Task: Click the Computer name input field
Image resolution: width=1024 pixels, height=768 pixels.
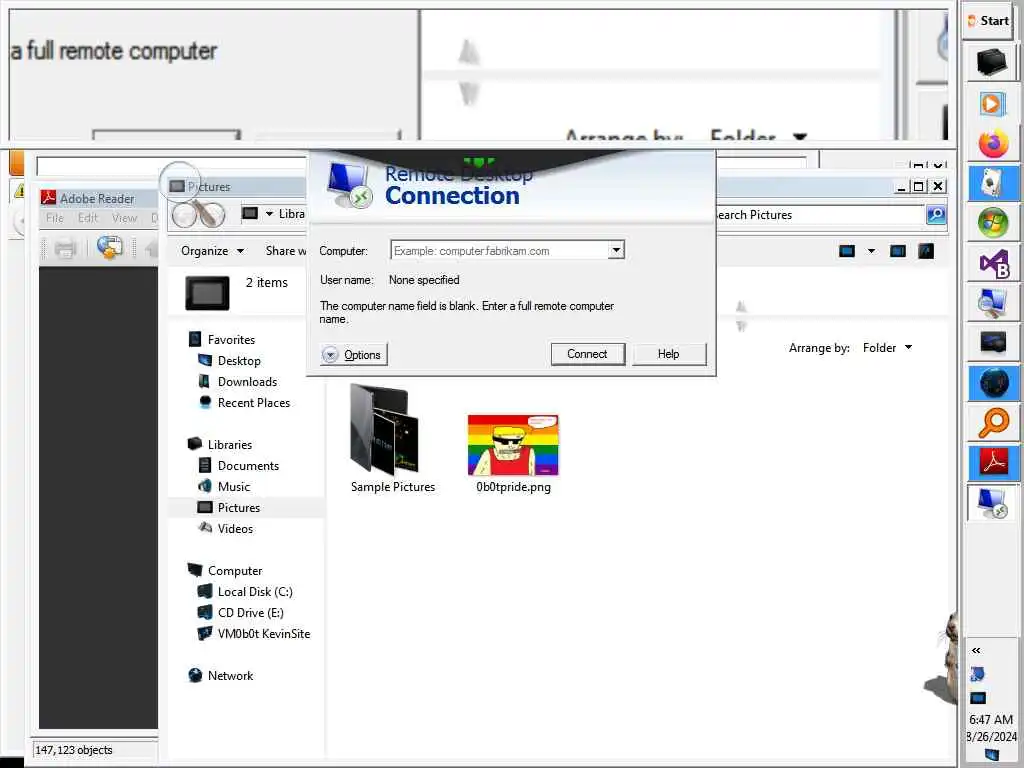Action: pyautogui.click(x=500, y=251)
